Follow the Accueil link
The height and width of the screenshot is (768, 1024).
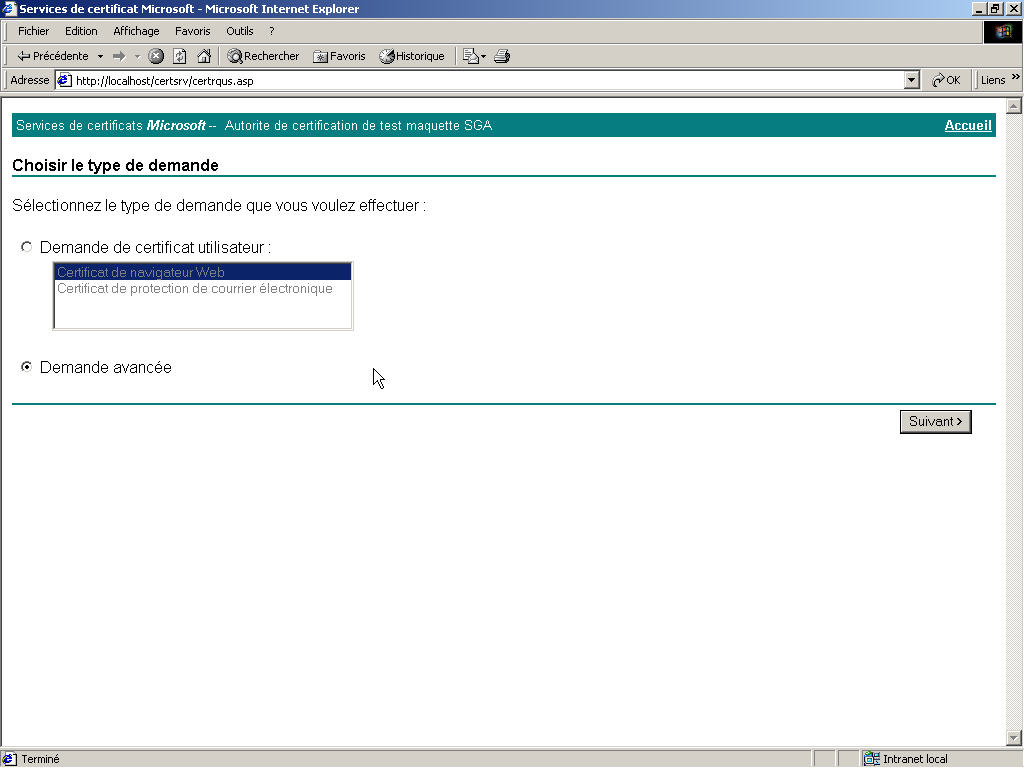968,125
